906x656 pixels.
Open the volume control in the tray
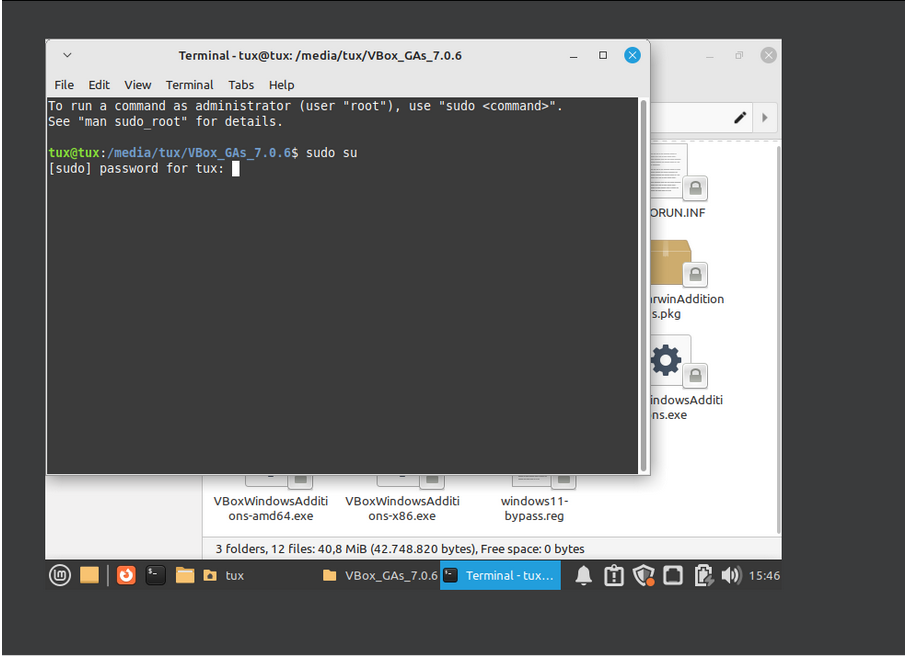(x=732, y=576)
